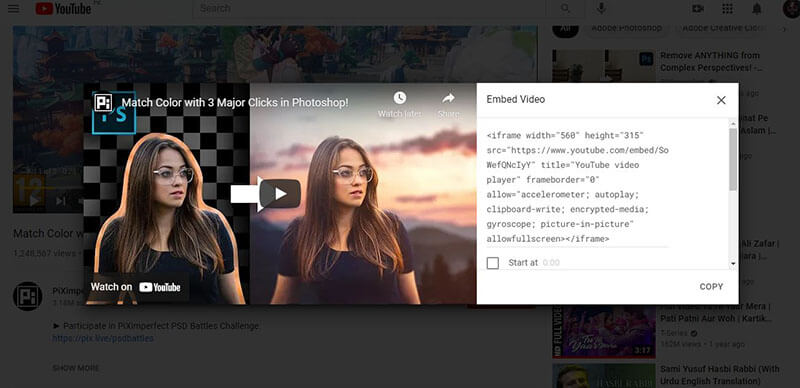
Task: Open the notifications bell
Action: [x=757, y=9]
